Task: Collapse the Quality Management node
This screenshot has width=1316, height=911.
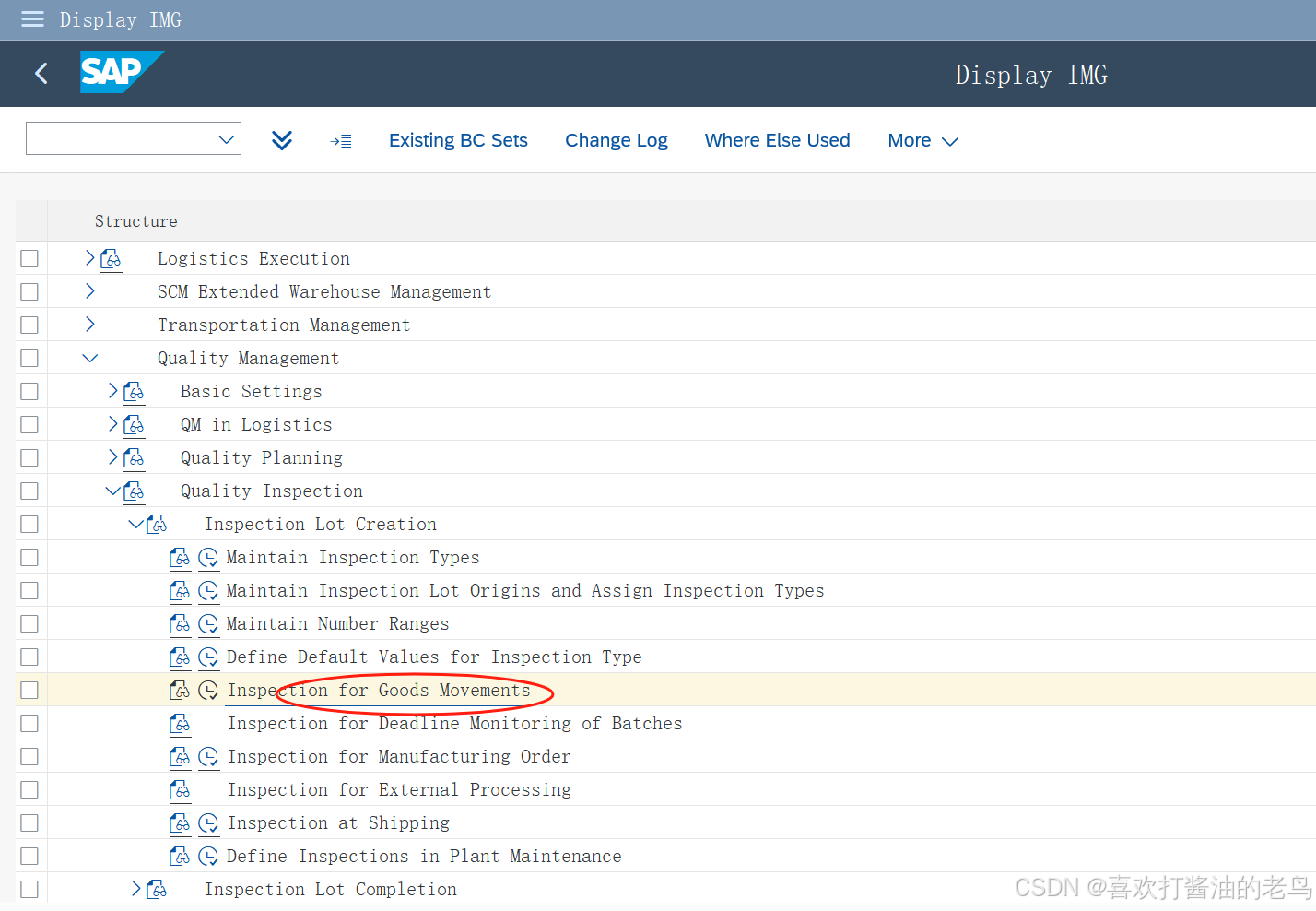Action: click(x=89, y=359)
